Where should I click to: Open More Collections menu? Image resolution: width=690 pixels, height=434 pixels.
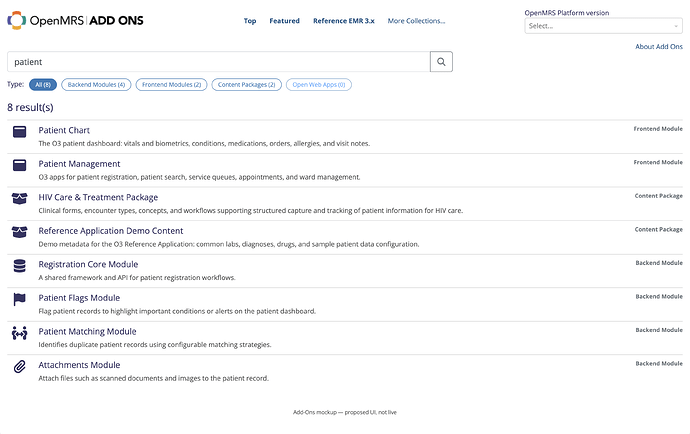coord(416,21)
